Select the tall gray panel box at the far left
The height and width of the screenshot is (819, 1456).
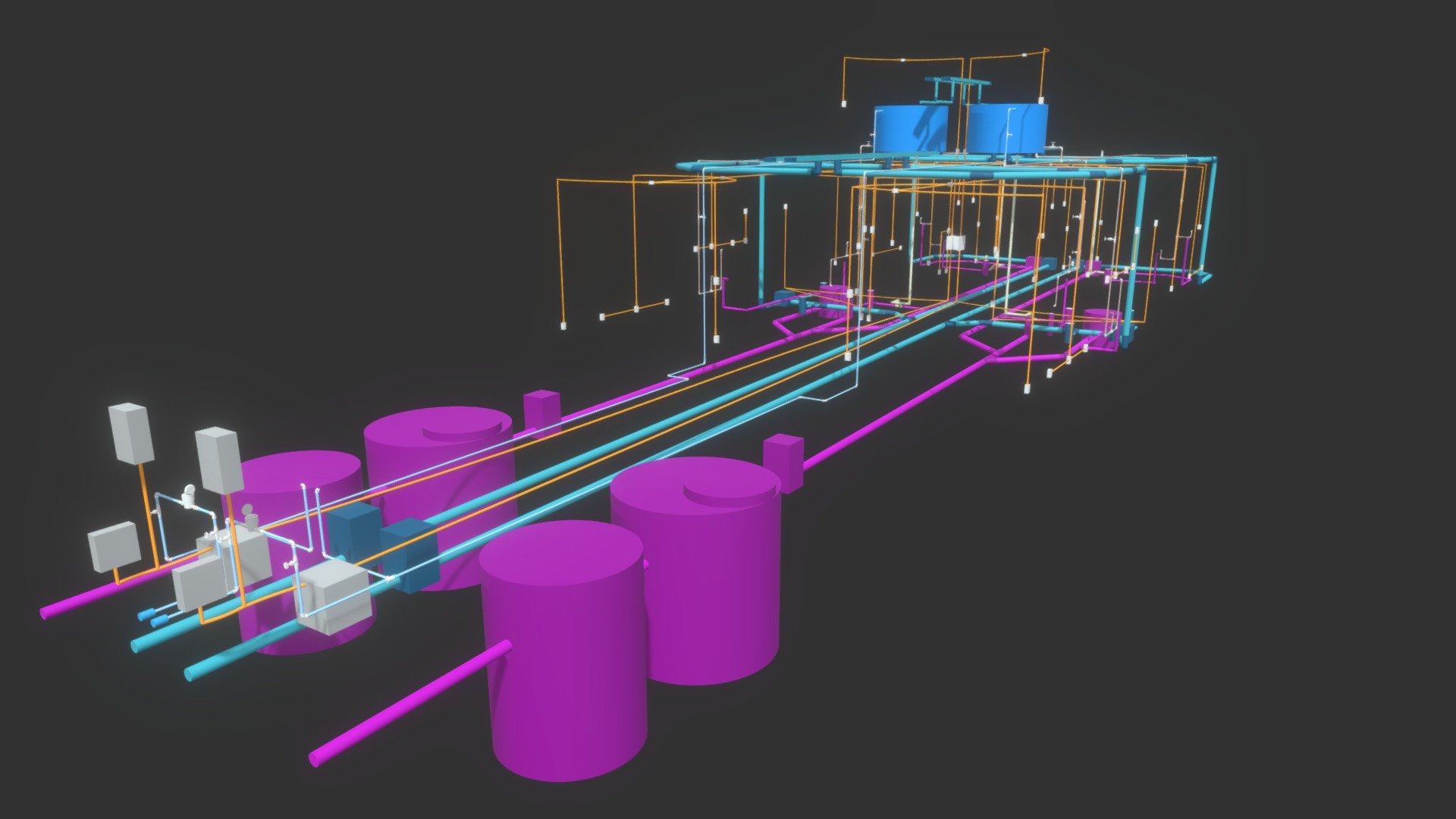click(x=131, y=433)
